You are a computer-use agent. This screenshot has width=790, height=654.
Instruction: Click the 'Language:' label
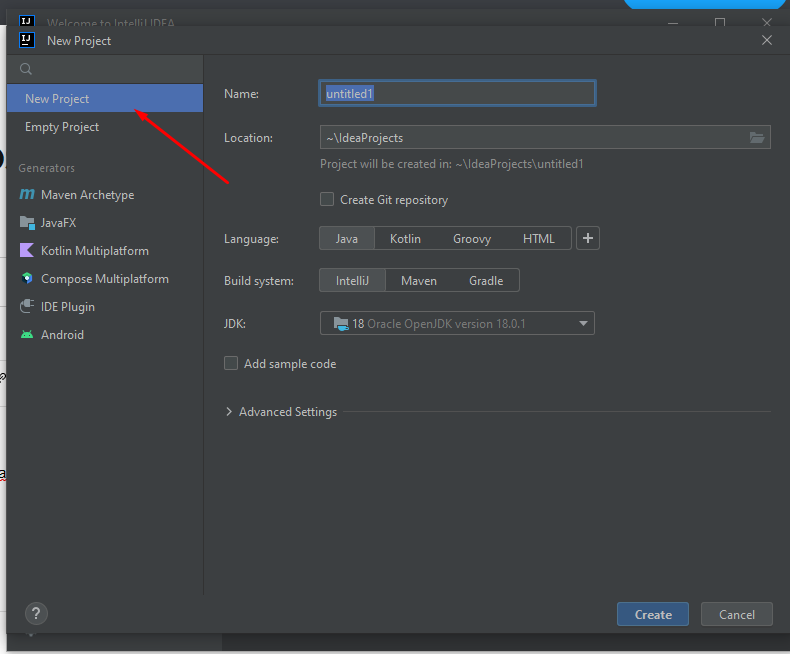pyautogui.click(x=251, y=239)
